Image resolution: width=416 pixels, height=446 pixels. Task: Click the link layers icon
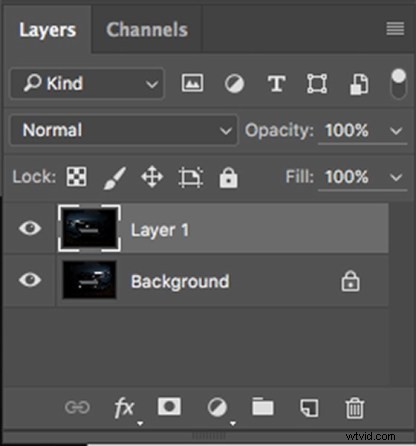77,407
